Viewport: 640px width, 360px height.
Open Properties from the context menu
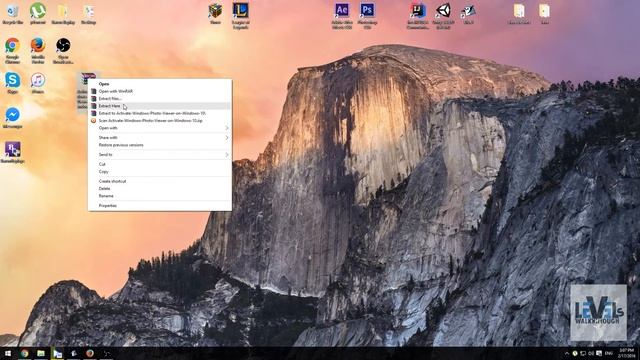coord(160,206)
